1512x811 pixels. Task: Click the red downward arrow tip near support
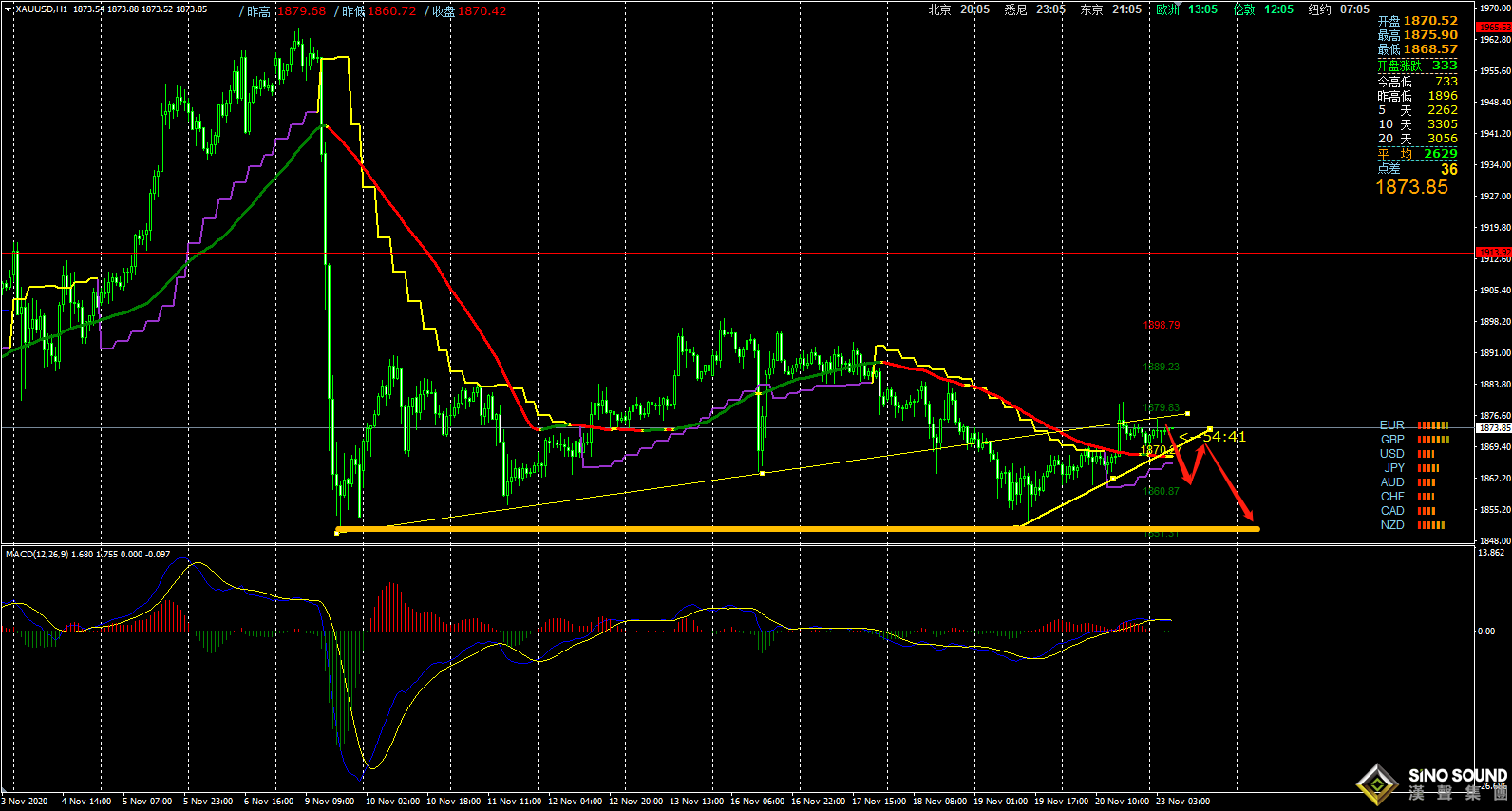click(x=1250, y=518)
